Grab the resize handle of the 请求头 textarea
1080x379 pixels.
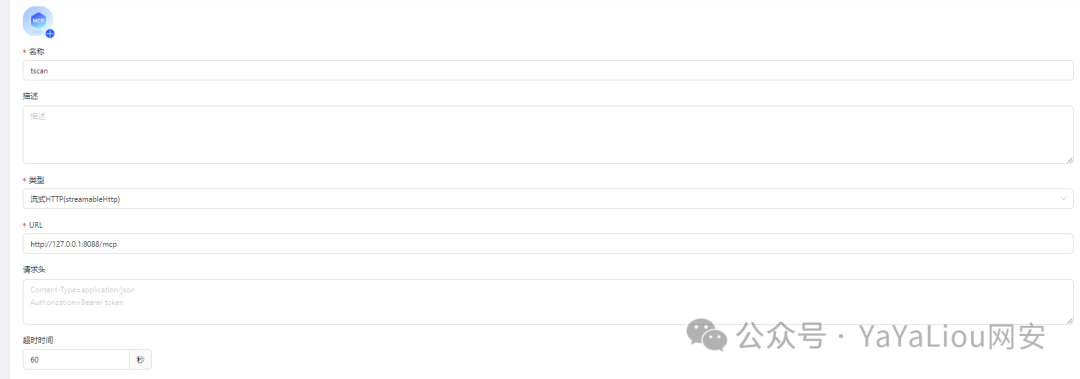click(x=1070, y=320)
